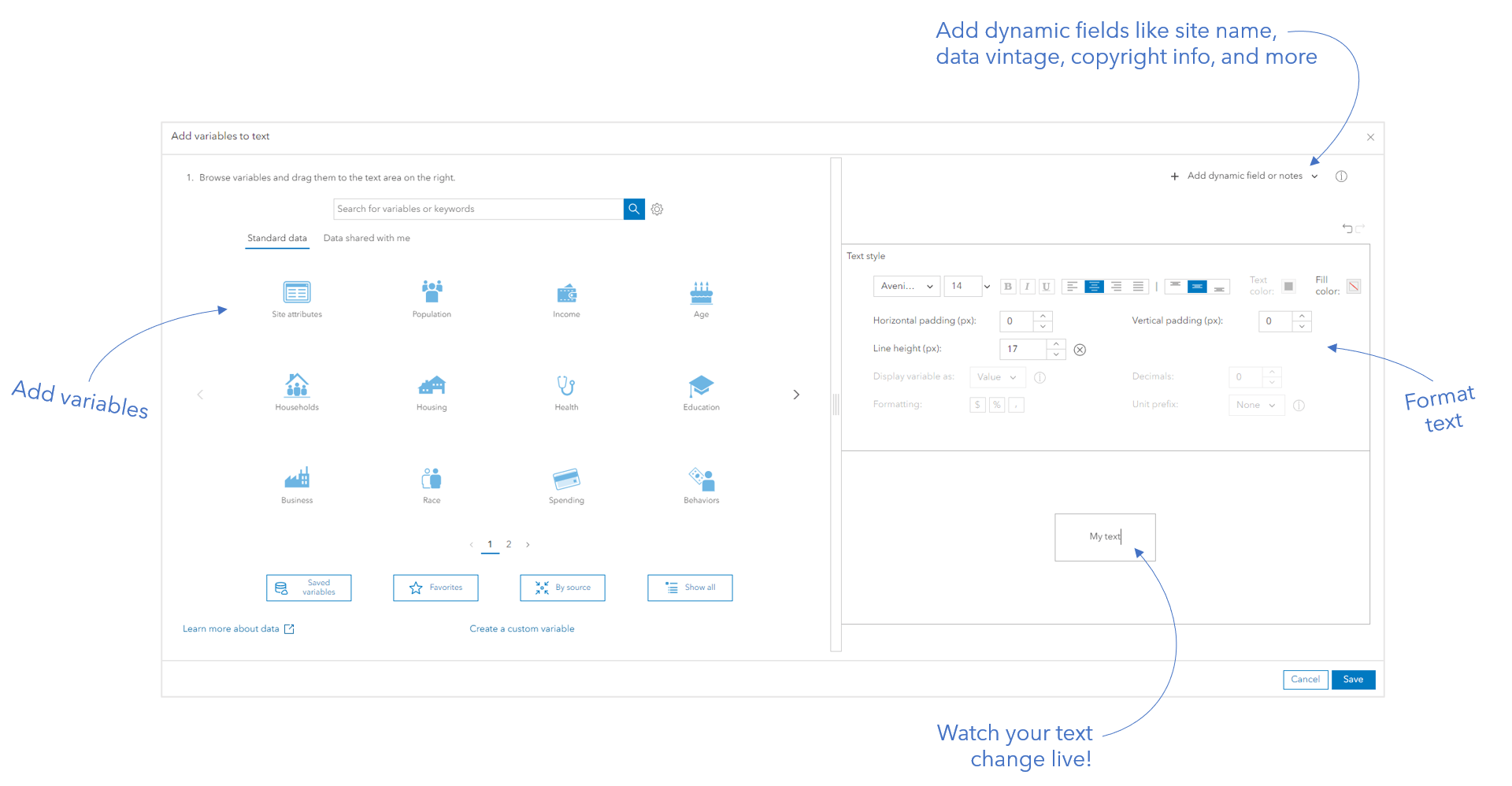This screenshot has height=786, width=1512.
Task: Justify the text alignment
Action: 1138,287
